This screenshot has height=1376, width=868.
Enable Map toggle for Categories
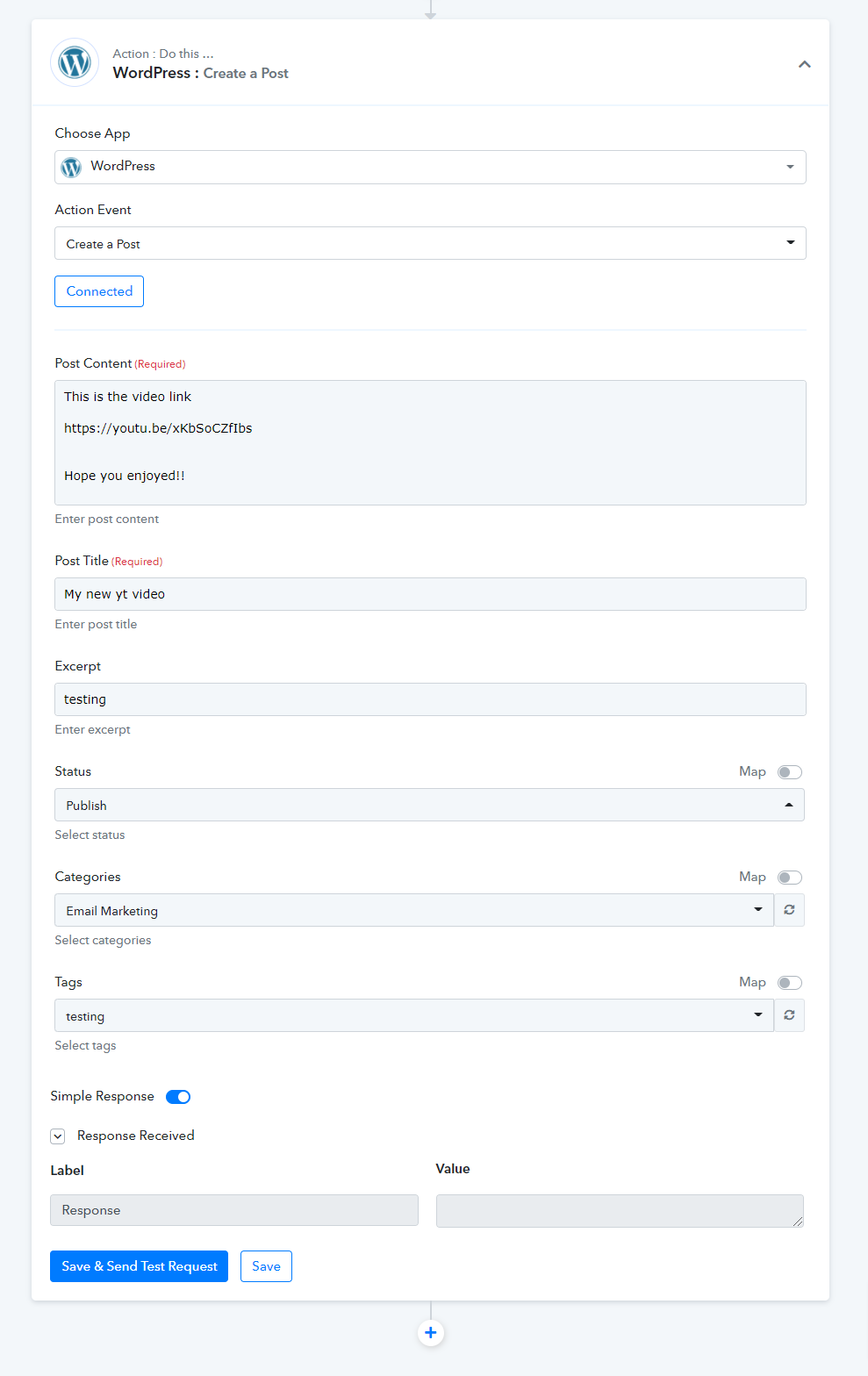(x=790, y=878)
